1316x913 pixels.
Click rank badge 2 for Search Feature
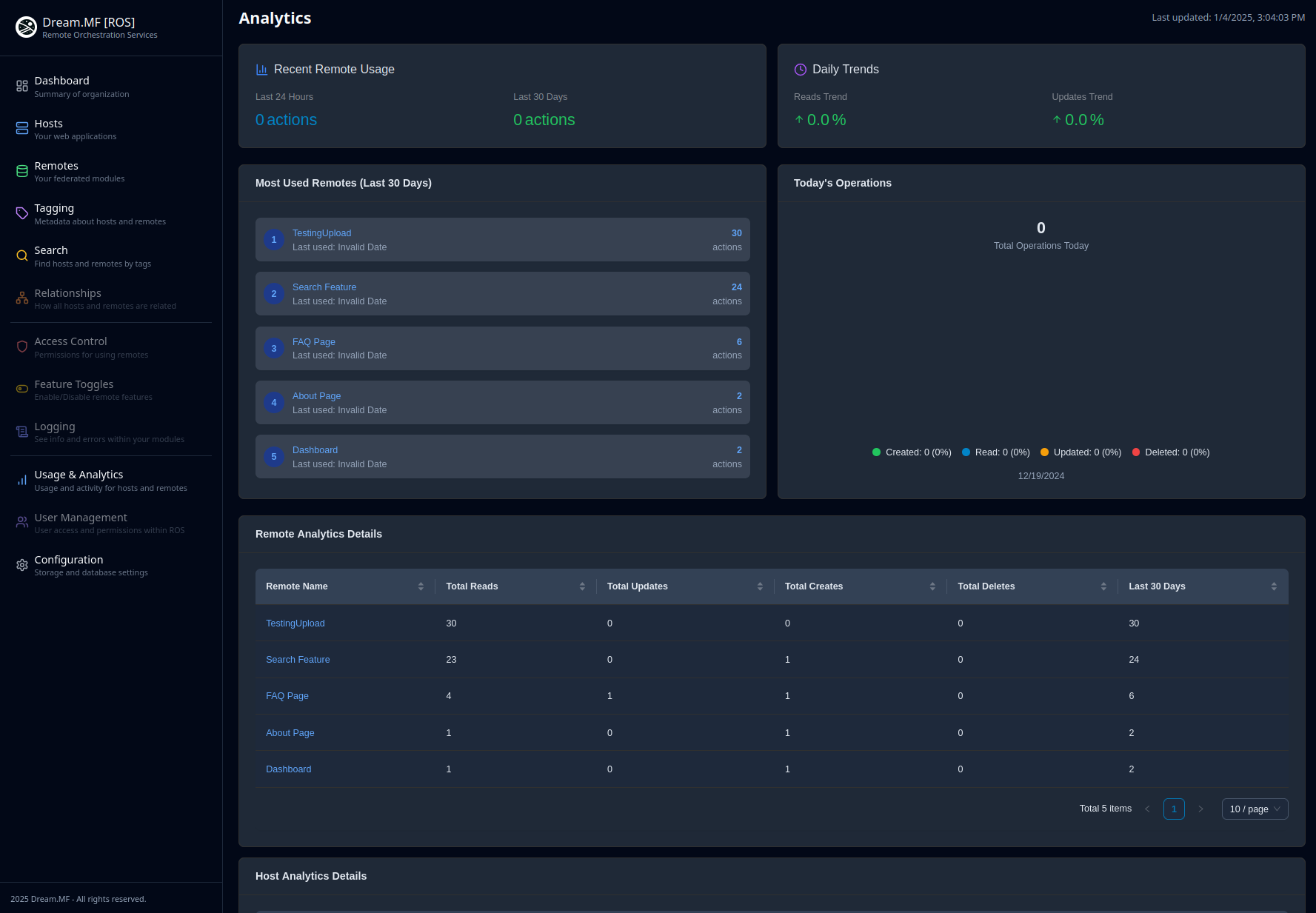pyautogui.click(x=274, y=294)
